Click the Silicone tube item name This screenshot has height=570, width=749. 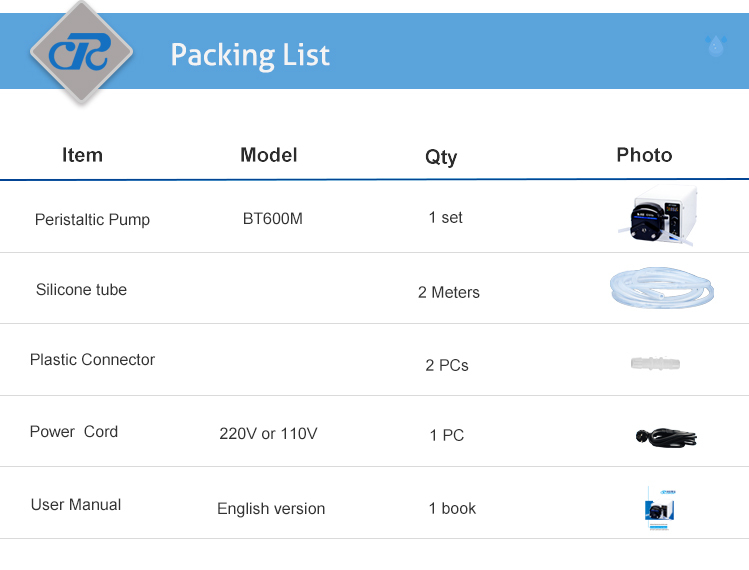click(x=81, y=290)
